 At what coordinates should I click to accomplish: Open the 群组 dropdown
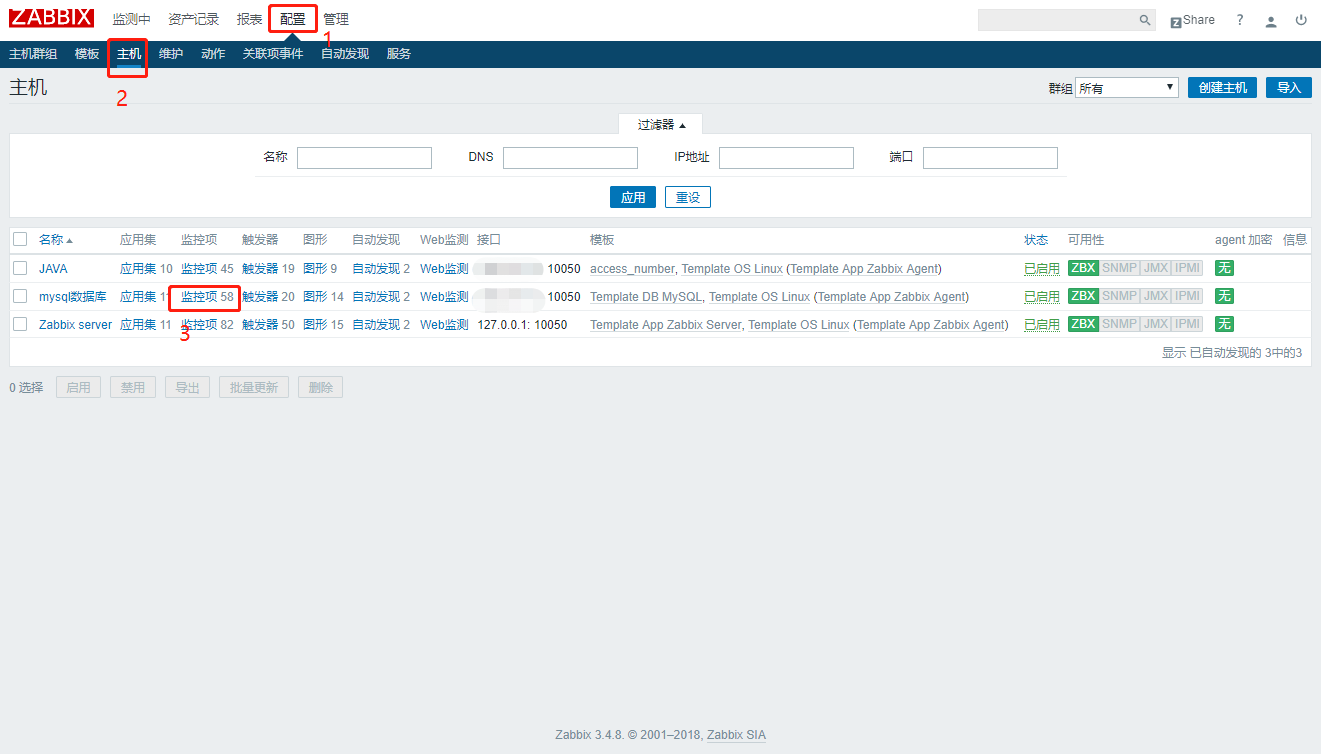pos(1127,88)
